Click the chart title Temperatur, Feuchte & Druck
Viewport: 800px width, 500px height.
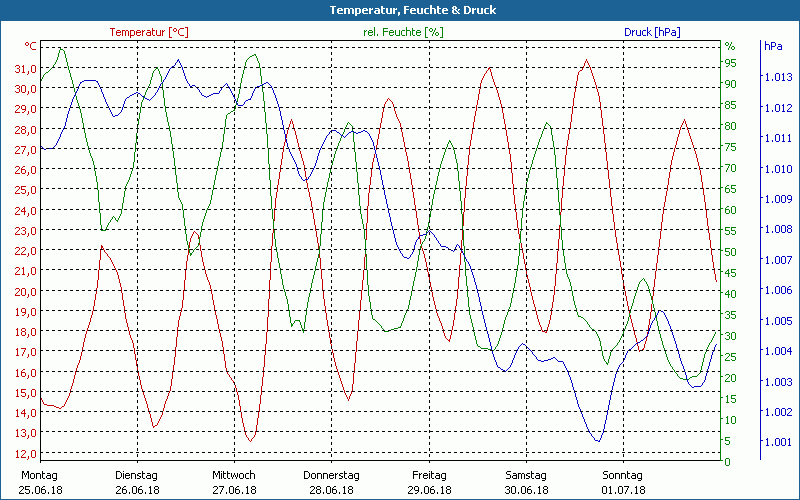(x=399, y=10)
